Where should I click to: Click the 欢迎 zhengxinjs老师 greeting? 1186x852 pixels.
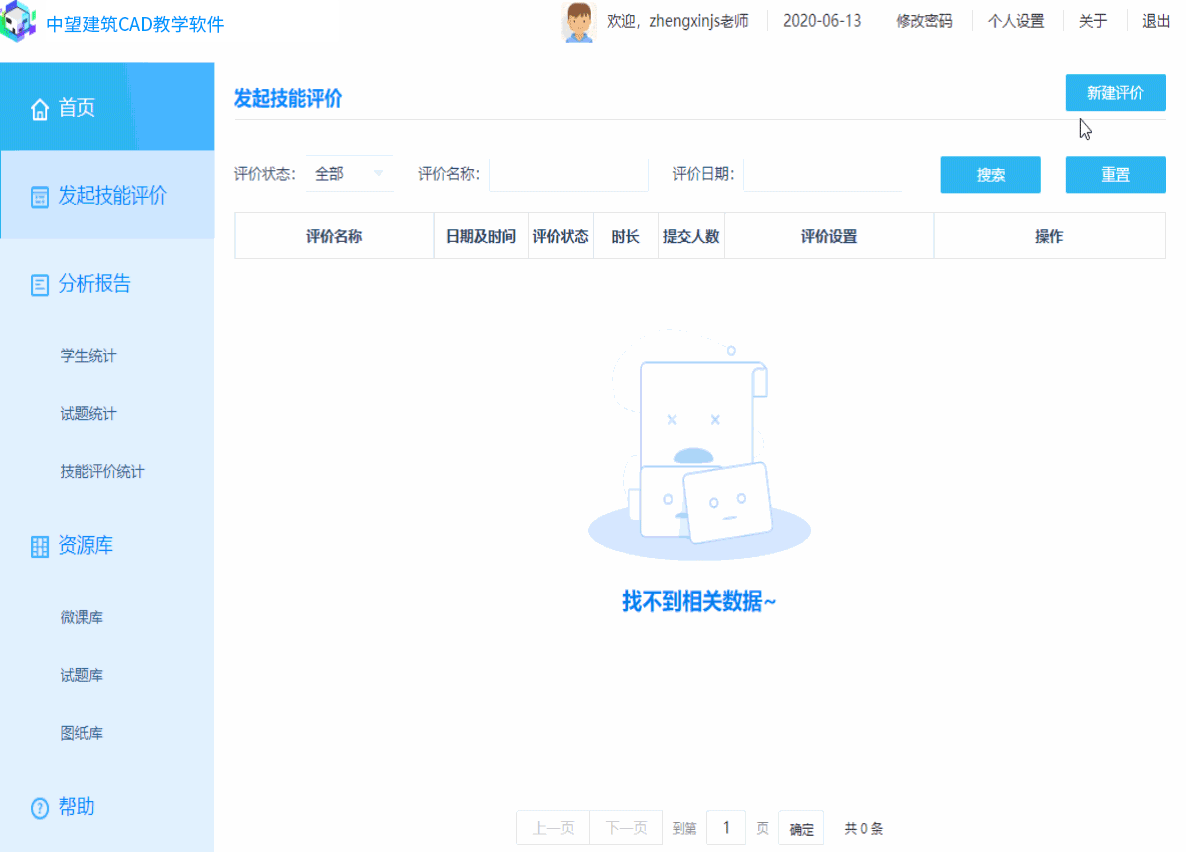[x=678, y=21]
